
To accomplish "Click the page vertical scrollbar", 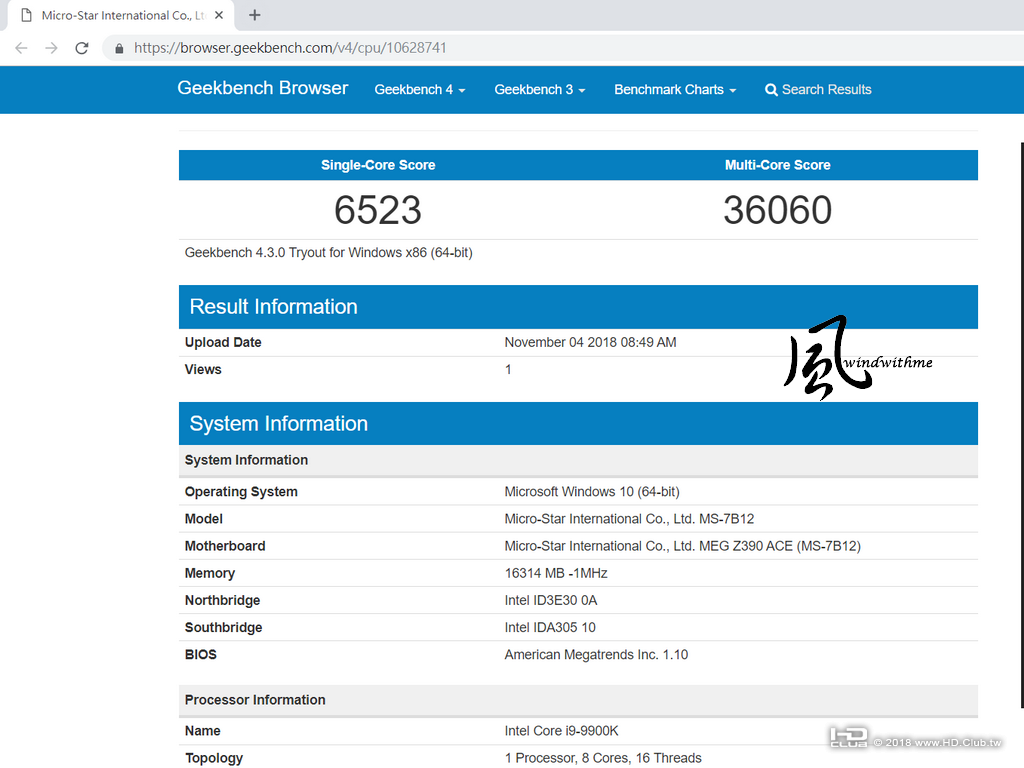I will coord(1021,424).
